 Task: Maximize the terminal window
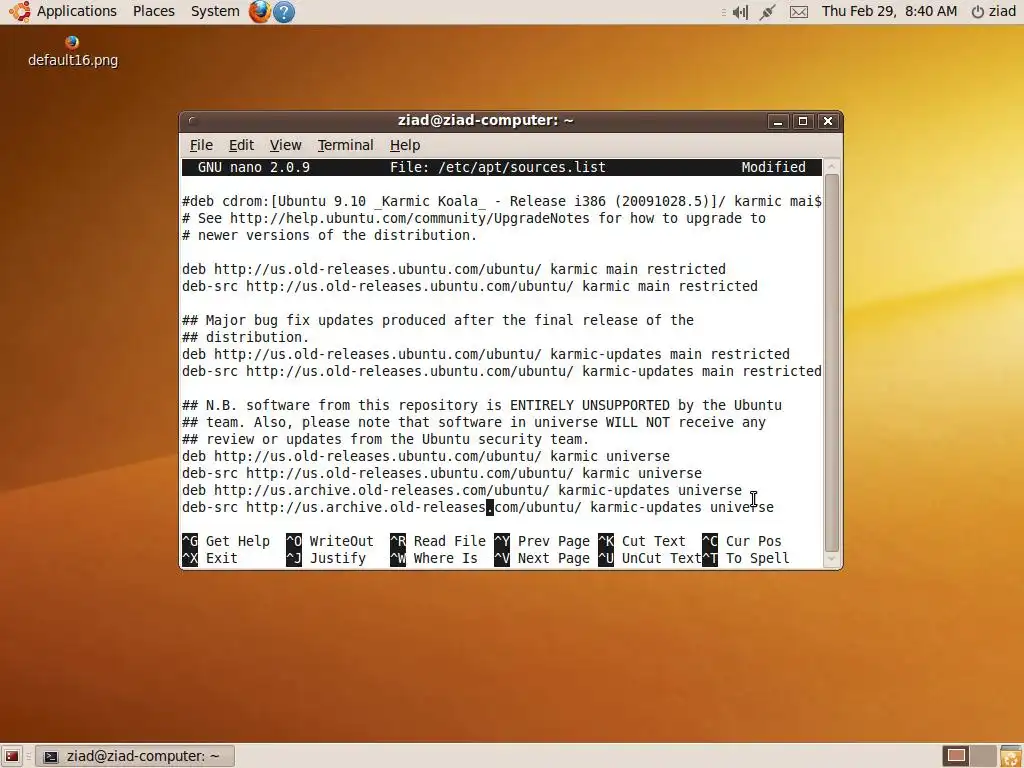click(x=803, y=121)
